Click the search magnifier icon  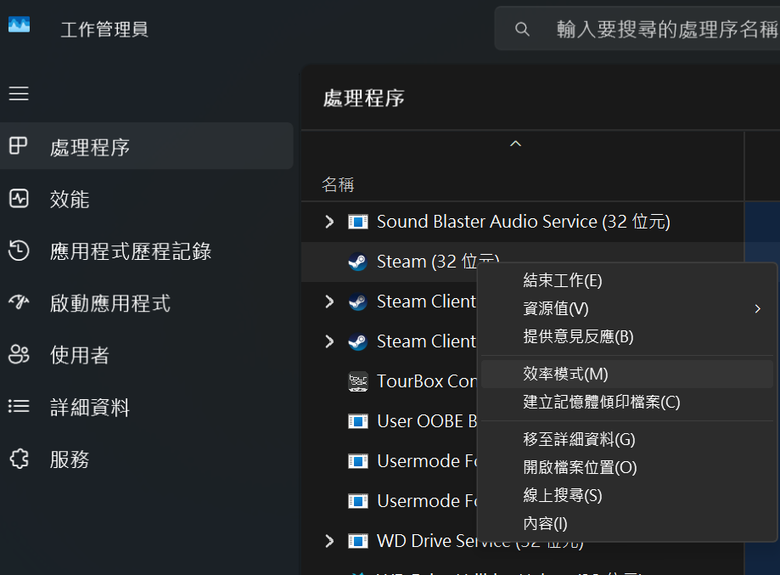point(522,29)
